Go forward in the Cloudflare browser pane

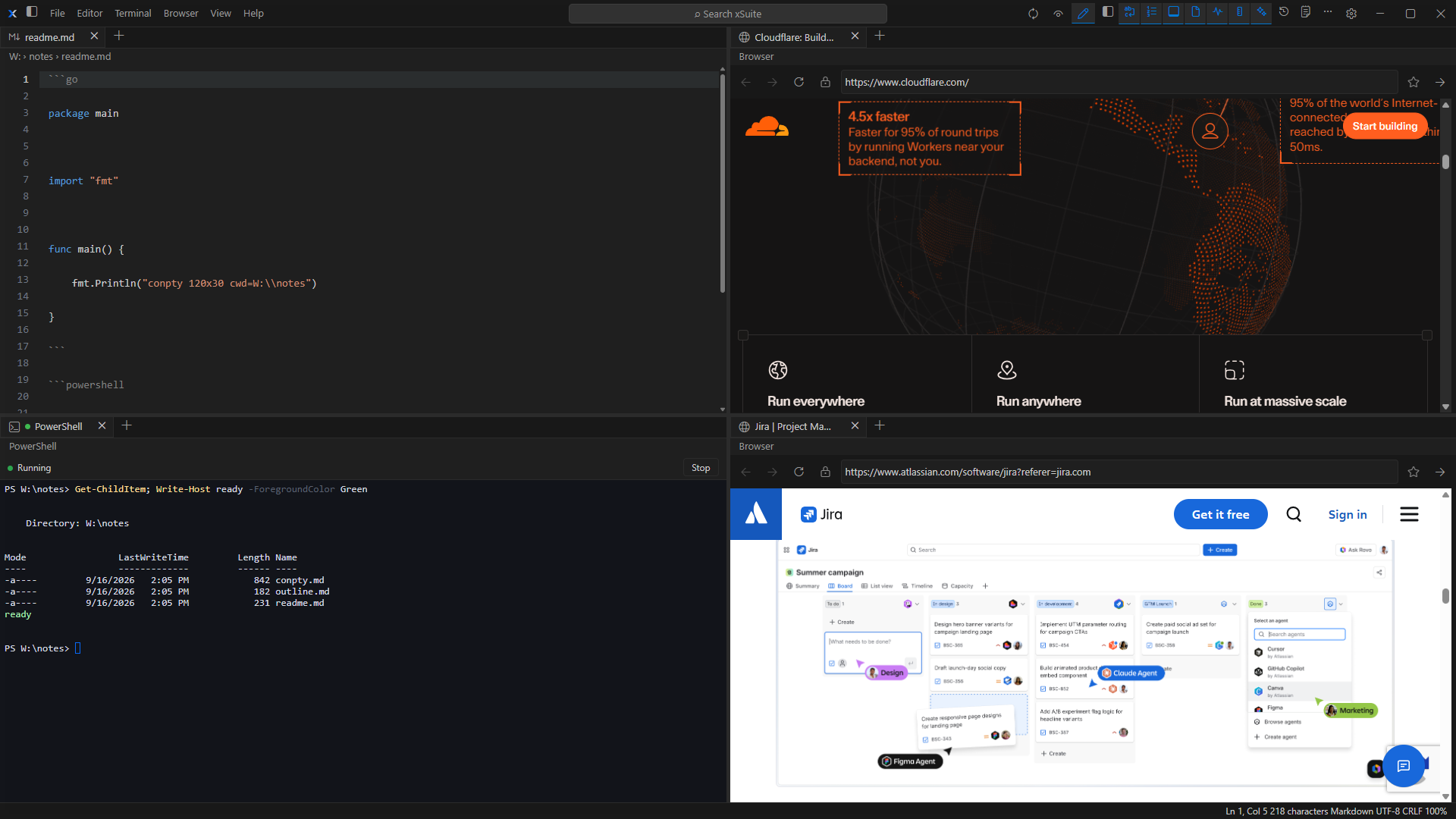pyautogui.click(x=773, y=82)
